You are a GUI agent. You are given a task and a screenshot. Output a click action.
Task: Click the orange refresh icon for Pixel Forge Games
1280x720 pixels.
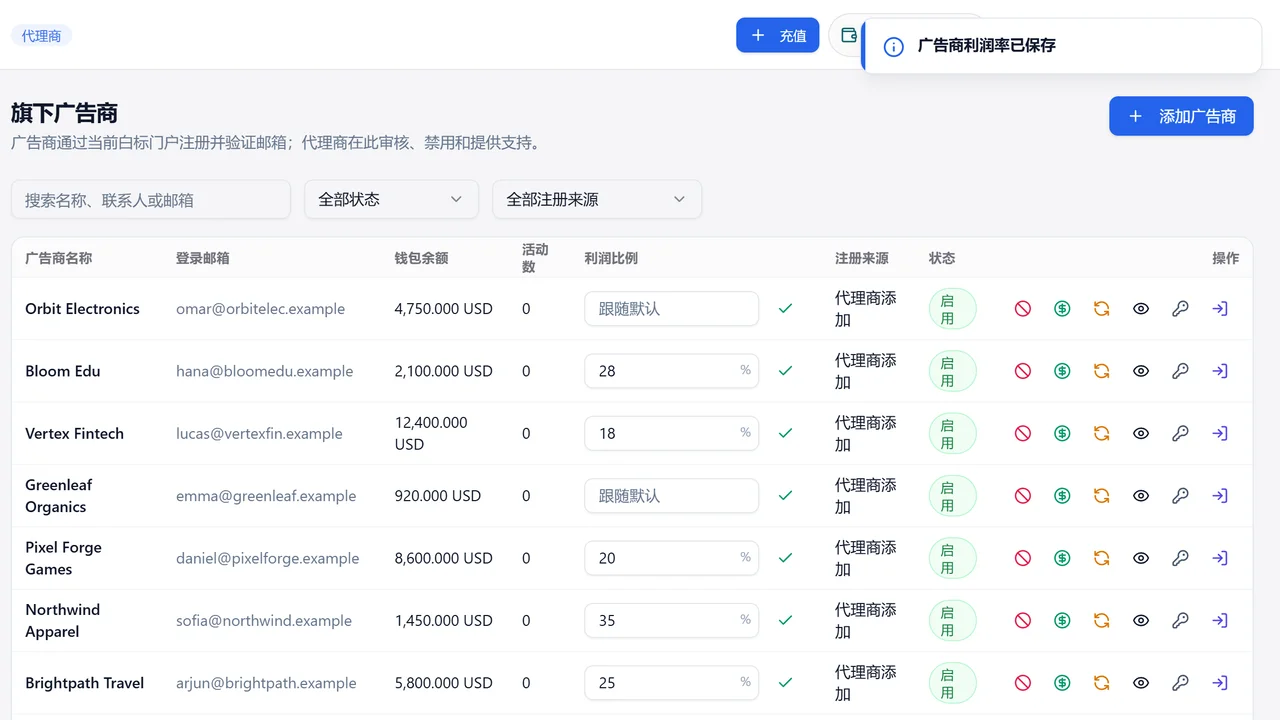(1101, 558)
